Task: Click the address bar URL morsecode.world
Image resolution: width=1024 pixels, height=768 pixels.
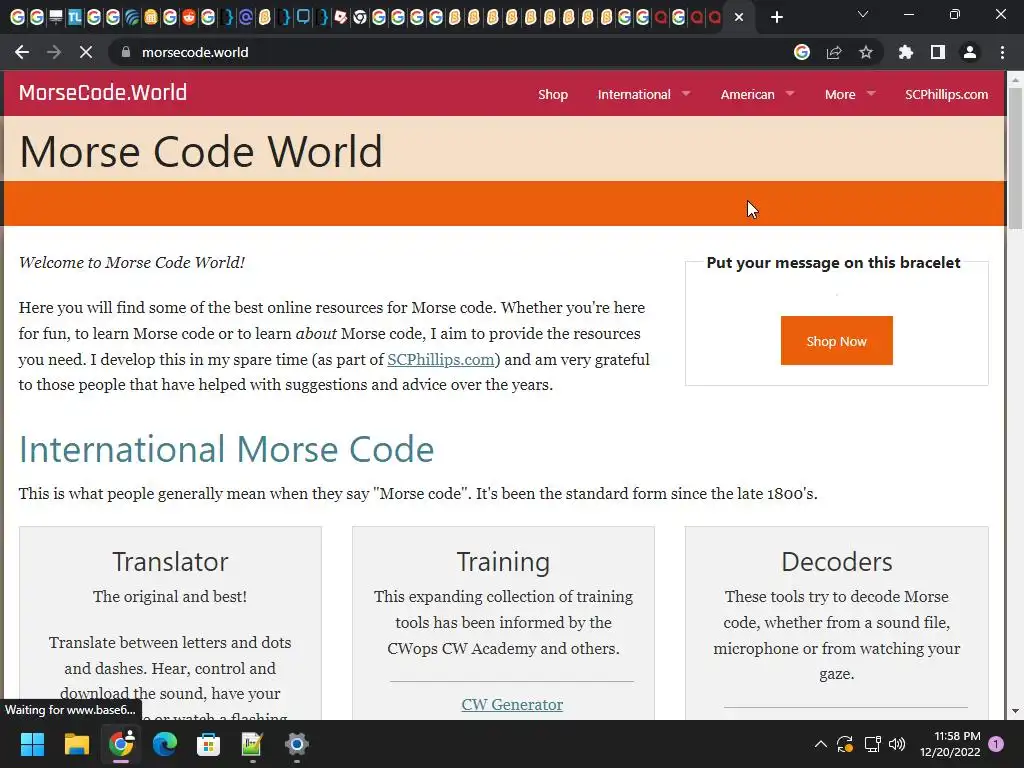Action: [x=195, y=52]
